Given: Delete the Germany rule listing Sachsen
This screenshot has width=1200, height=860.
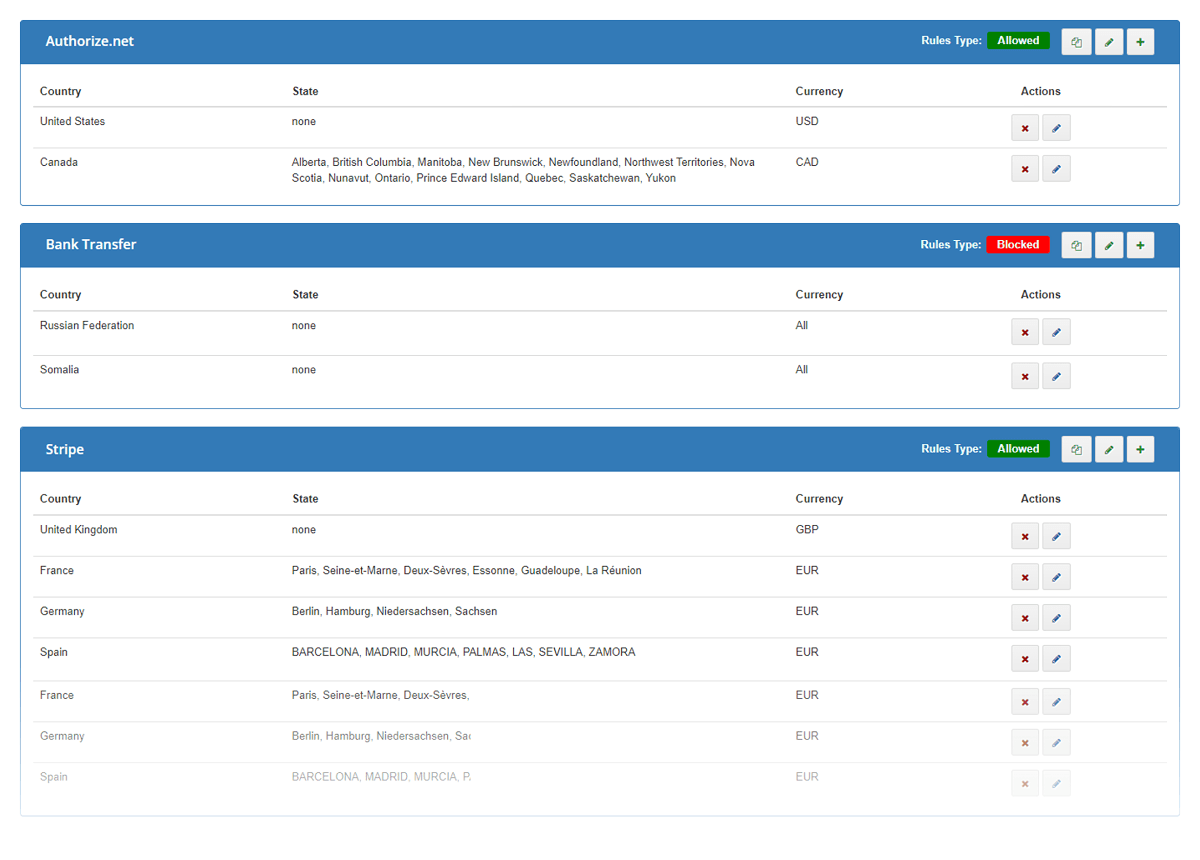Looking at the screenshot, I should 1025,618.
